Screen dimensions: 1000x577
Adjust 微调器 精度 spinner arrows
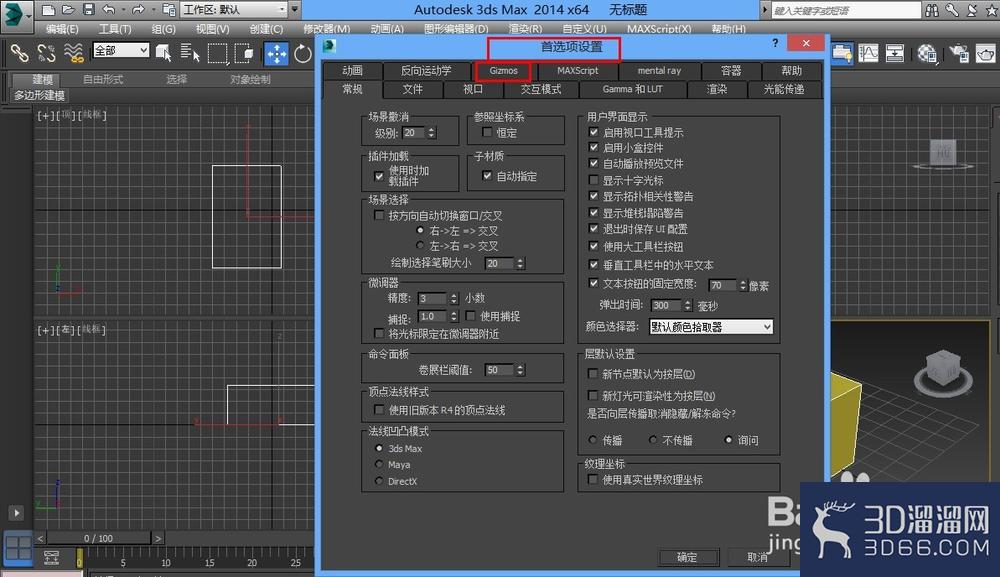tap(454, 298)
